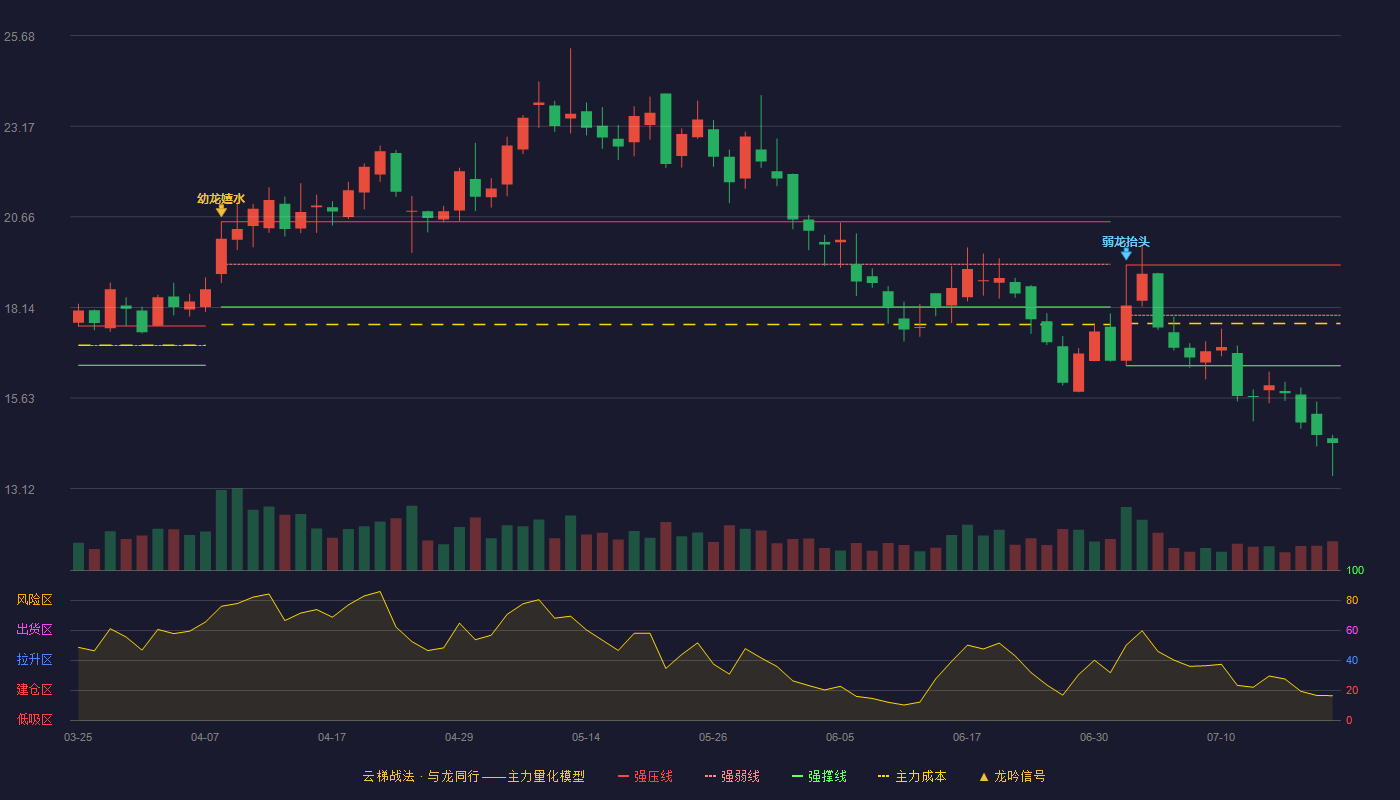Viewport: 1400px width, 800px height.
Task: Click the 弱龙抬头 signal label
Action: tap(1126, 241)
